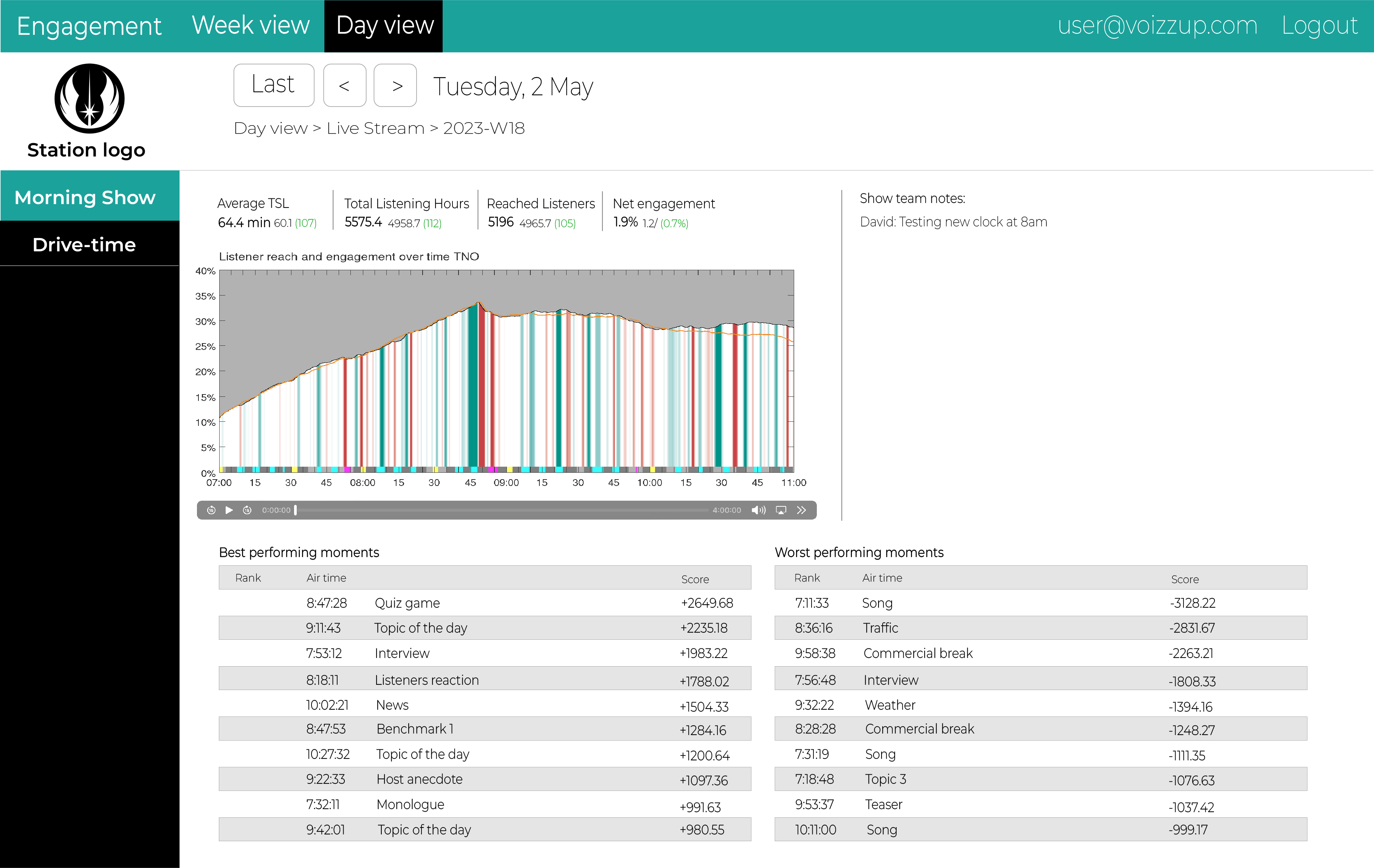Click the station logo image
This screenshot has height=868, width=1374.
(x=89, y=99)
